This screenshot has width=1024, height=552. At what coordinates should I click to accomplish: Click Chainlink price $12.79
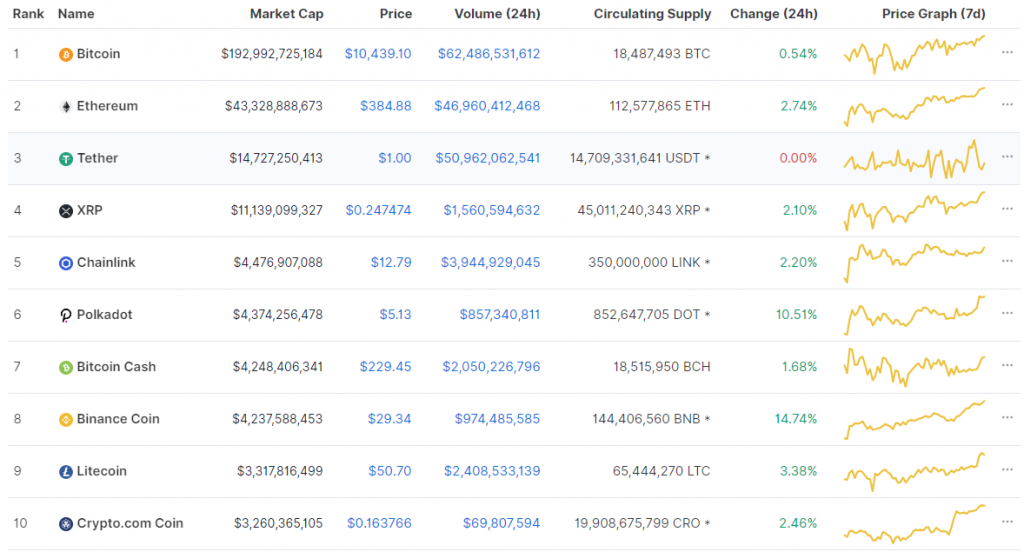coord(391,263)
